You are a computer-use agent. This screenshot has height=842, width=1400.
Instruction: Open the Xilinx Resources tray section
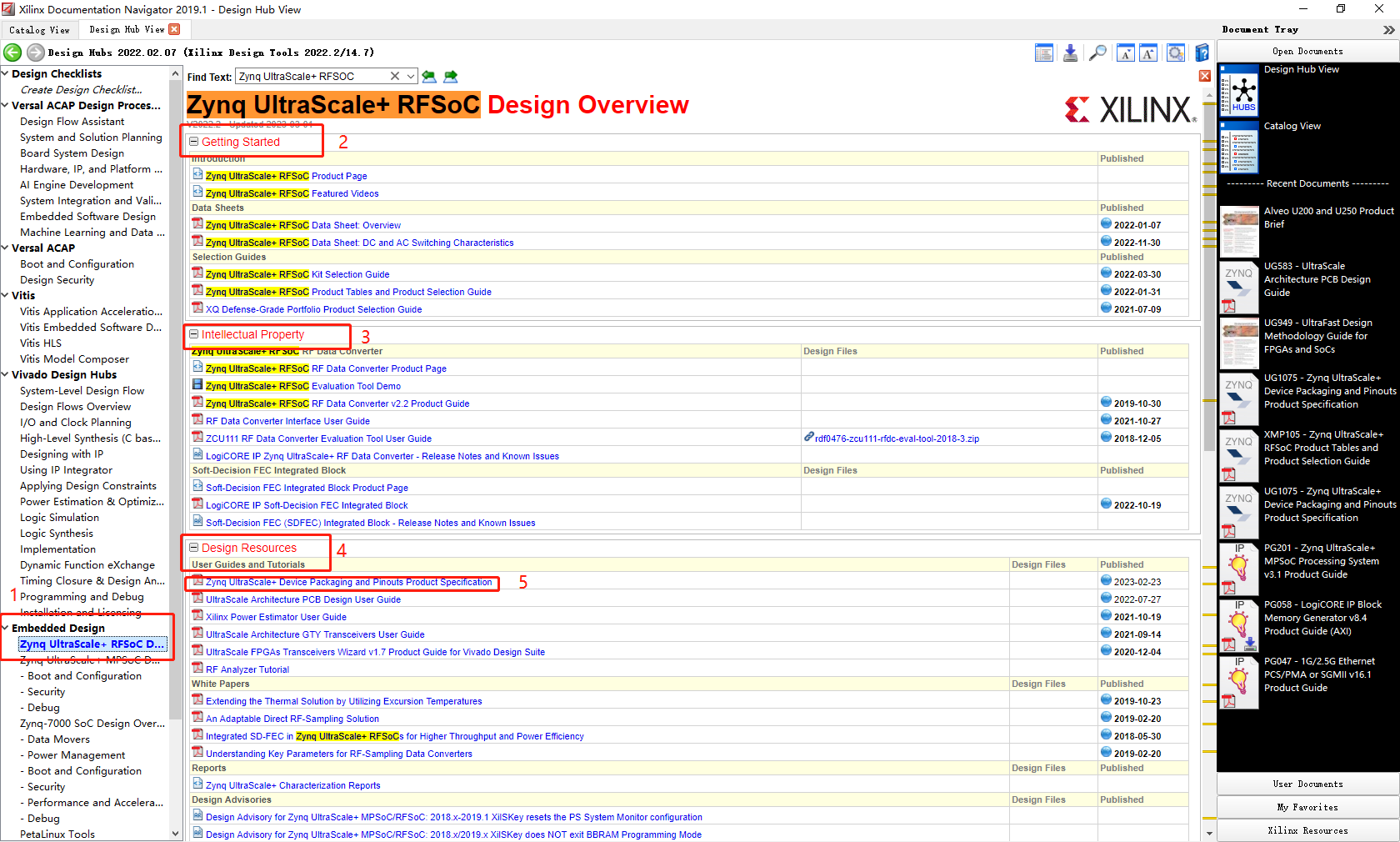click(x=1307, y=831)
